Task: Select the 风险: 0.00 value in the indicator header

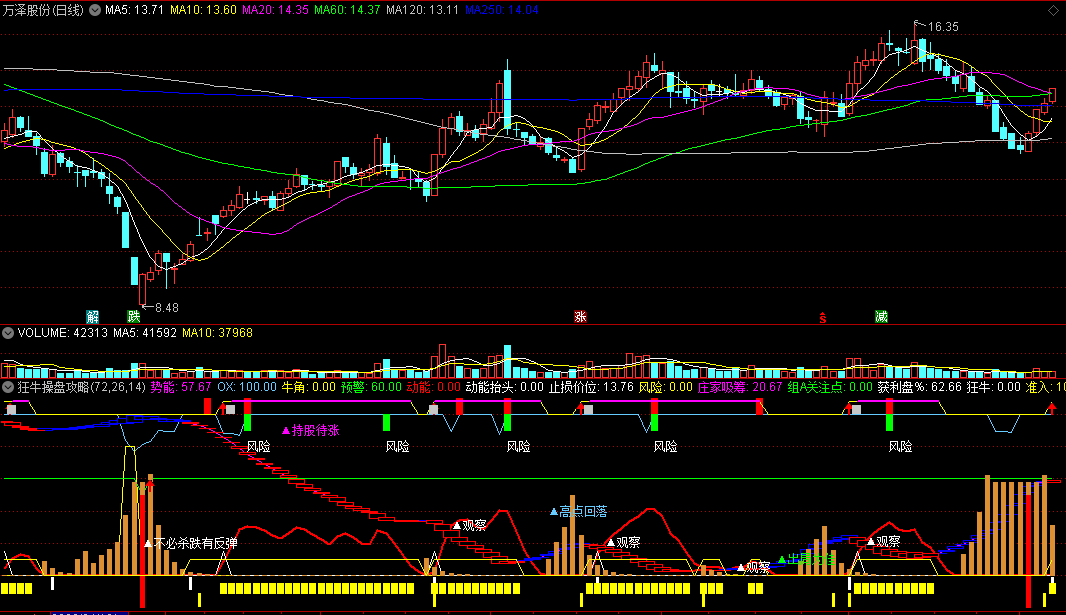Action: click(x=666, y=387)
